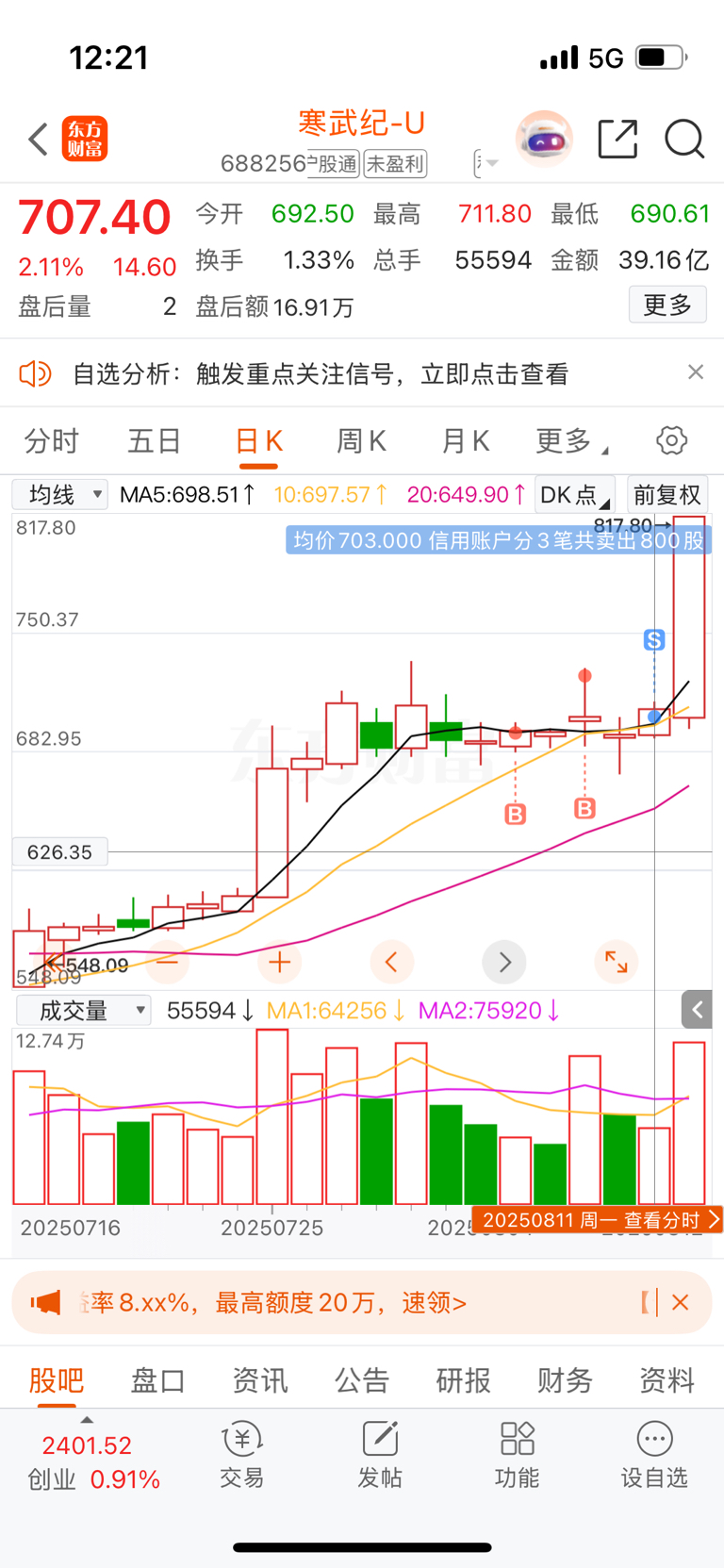Tap 设自选 add to watchlist icon

tap(654, 1455)
